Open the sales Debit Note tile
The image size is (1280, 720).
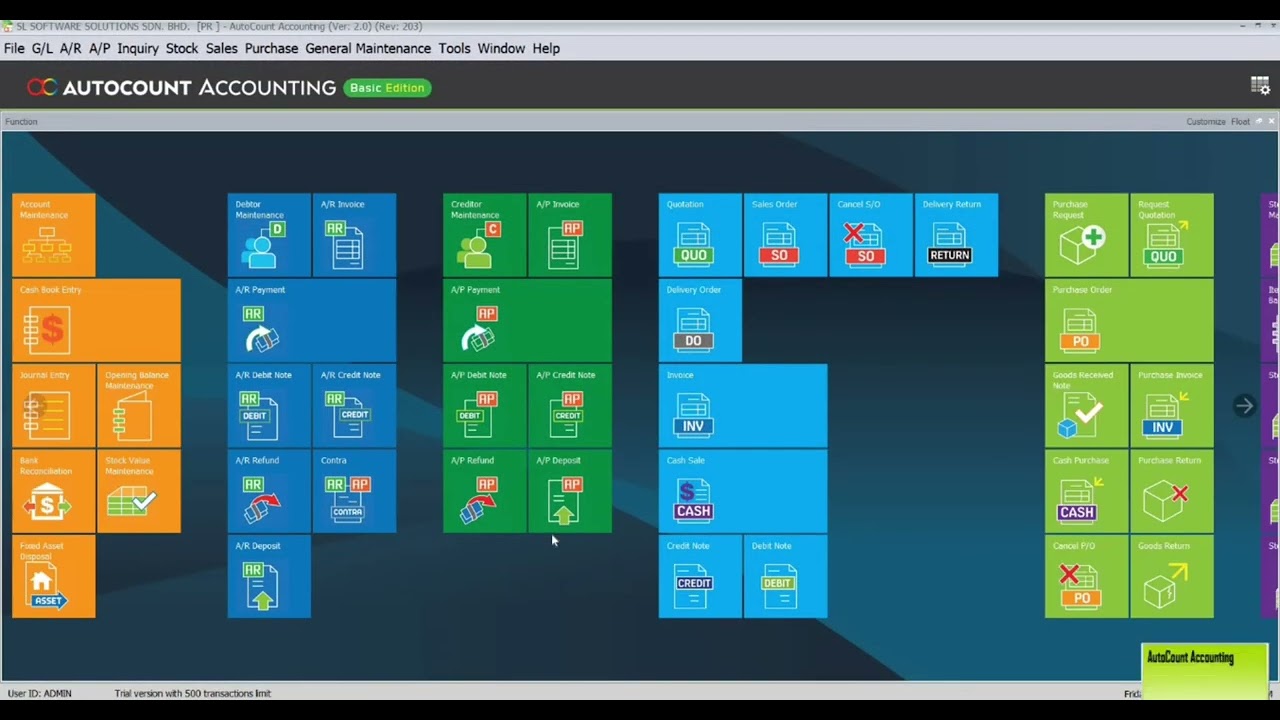click(785, 576)
